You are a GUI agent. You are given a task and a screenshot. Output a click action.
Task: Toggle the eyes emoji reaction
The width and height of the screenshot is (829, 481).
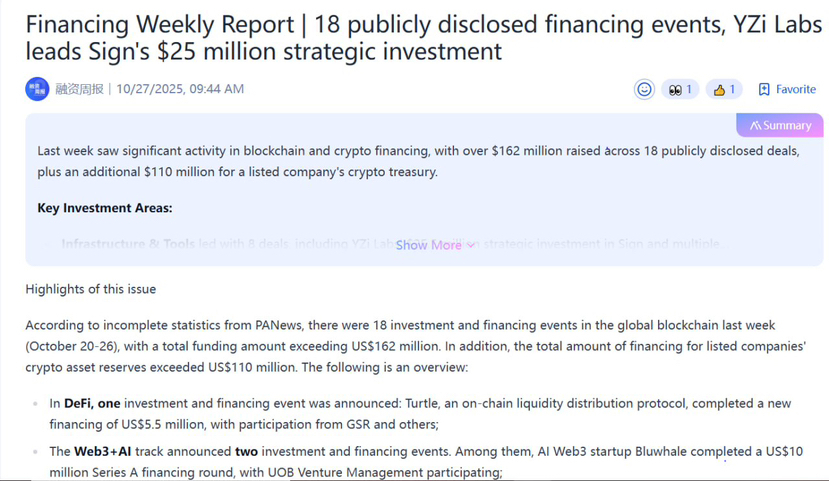675,89
